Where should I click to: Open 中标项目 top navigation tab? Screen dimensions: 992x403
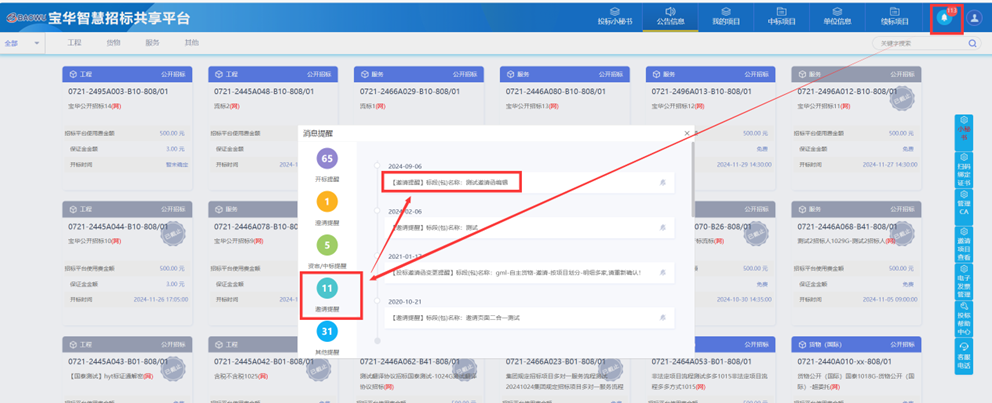coord(782,17)
